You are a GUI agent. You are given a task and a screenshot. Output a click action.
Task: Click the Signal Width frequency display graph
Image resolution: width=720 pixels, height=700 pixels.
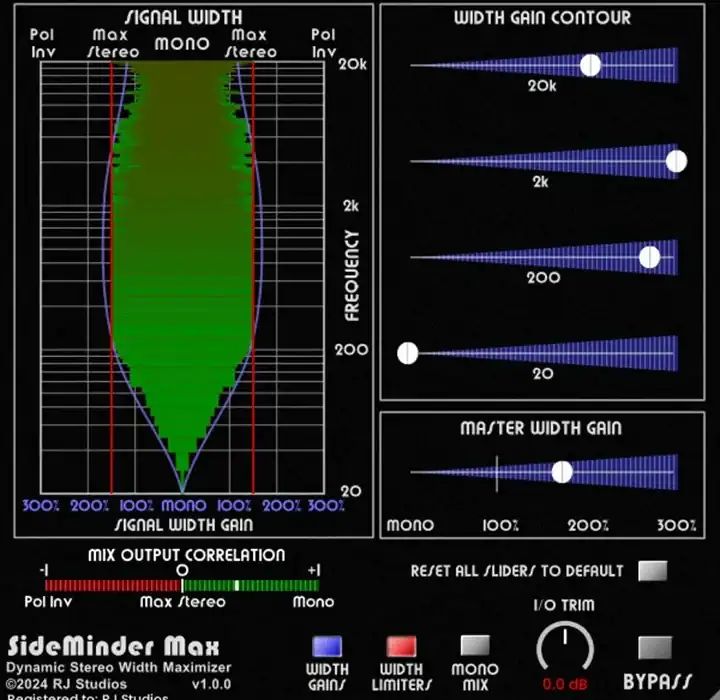pos(182,277)
